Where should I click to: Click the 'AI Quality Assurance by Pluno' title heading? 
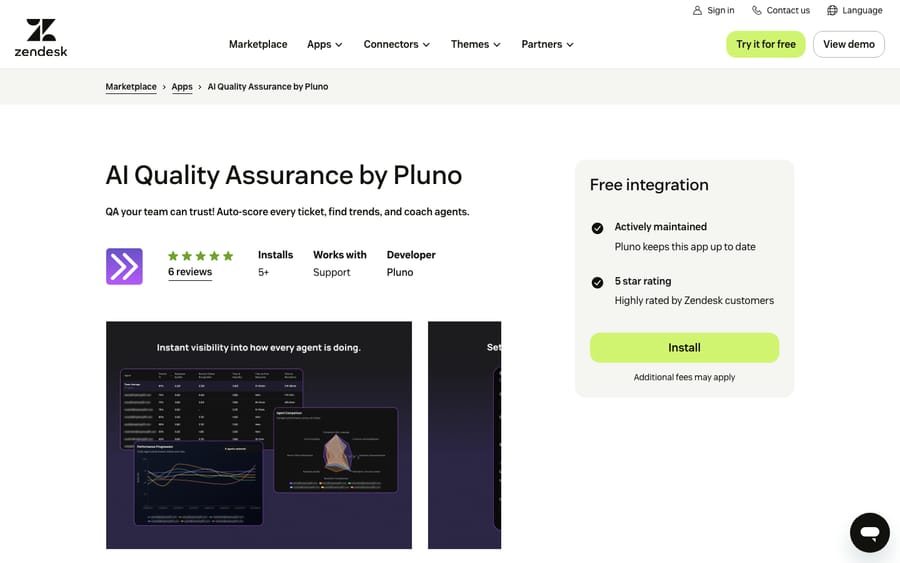tap(284, 176)
